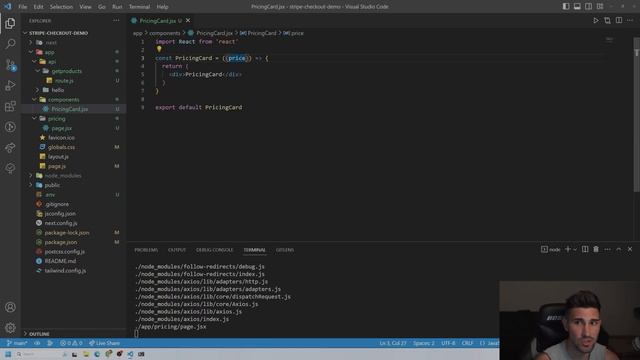Collapse the pricing folder

coord(34,119)
